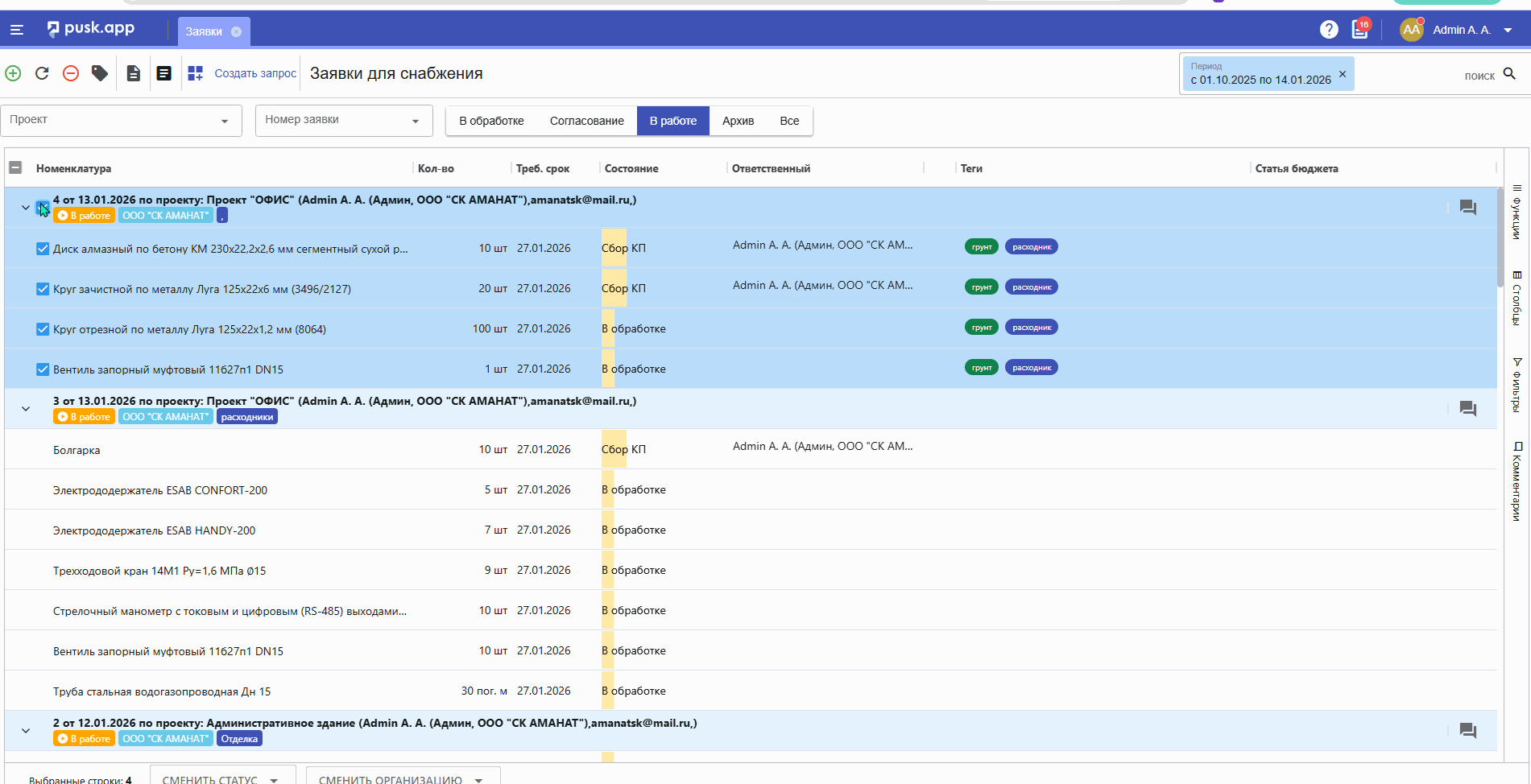Switch to the Архив tab
This screenshot has height=784, width=1531.
(738, 121)
